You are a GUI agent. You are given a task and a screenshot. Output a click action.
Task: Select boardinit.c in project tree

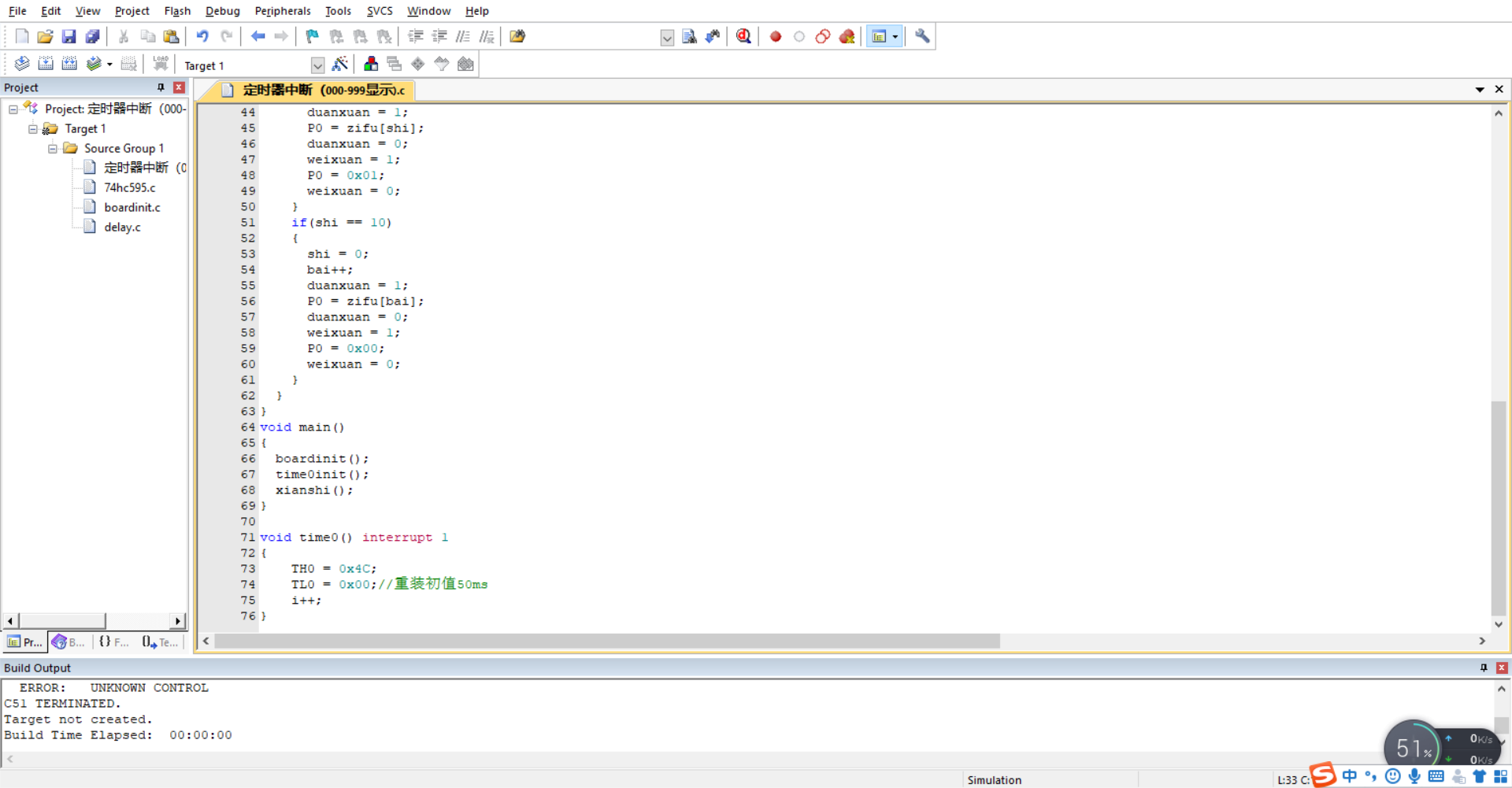coord(132,207)
